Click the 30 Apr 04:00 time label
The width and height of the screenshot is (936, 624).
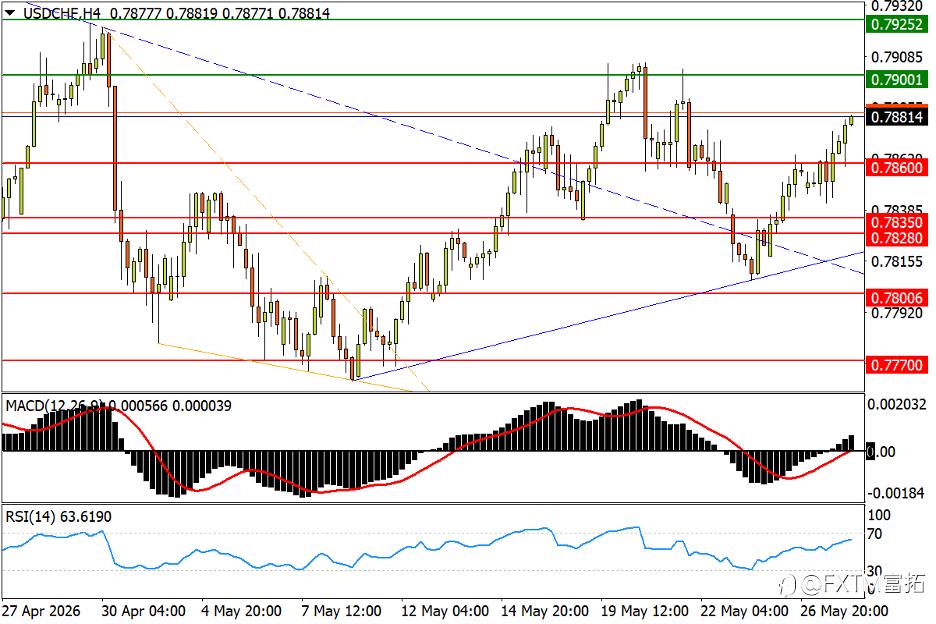click(x=143, y=611)
